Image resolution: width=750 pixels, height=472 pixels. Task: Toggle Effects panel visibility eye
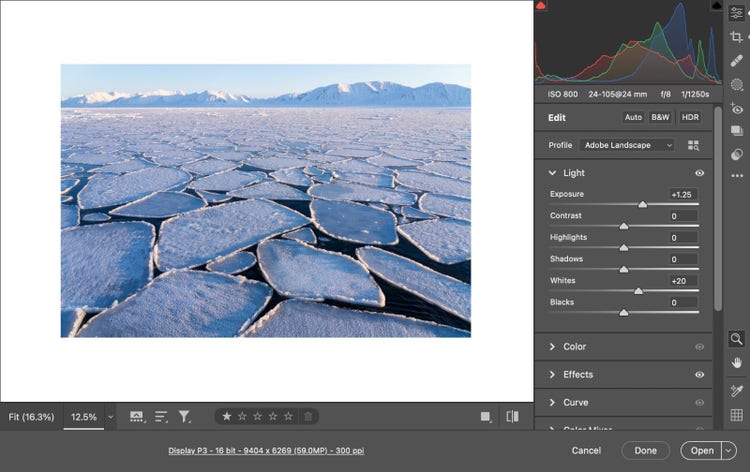coord(699,375)
